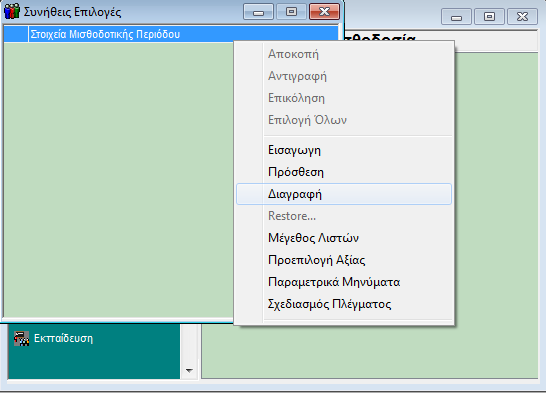This screenshot has height=393, width=546.
Task: Close the Συνήθεις Επιλογές window
Action: [324, 12]
